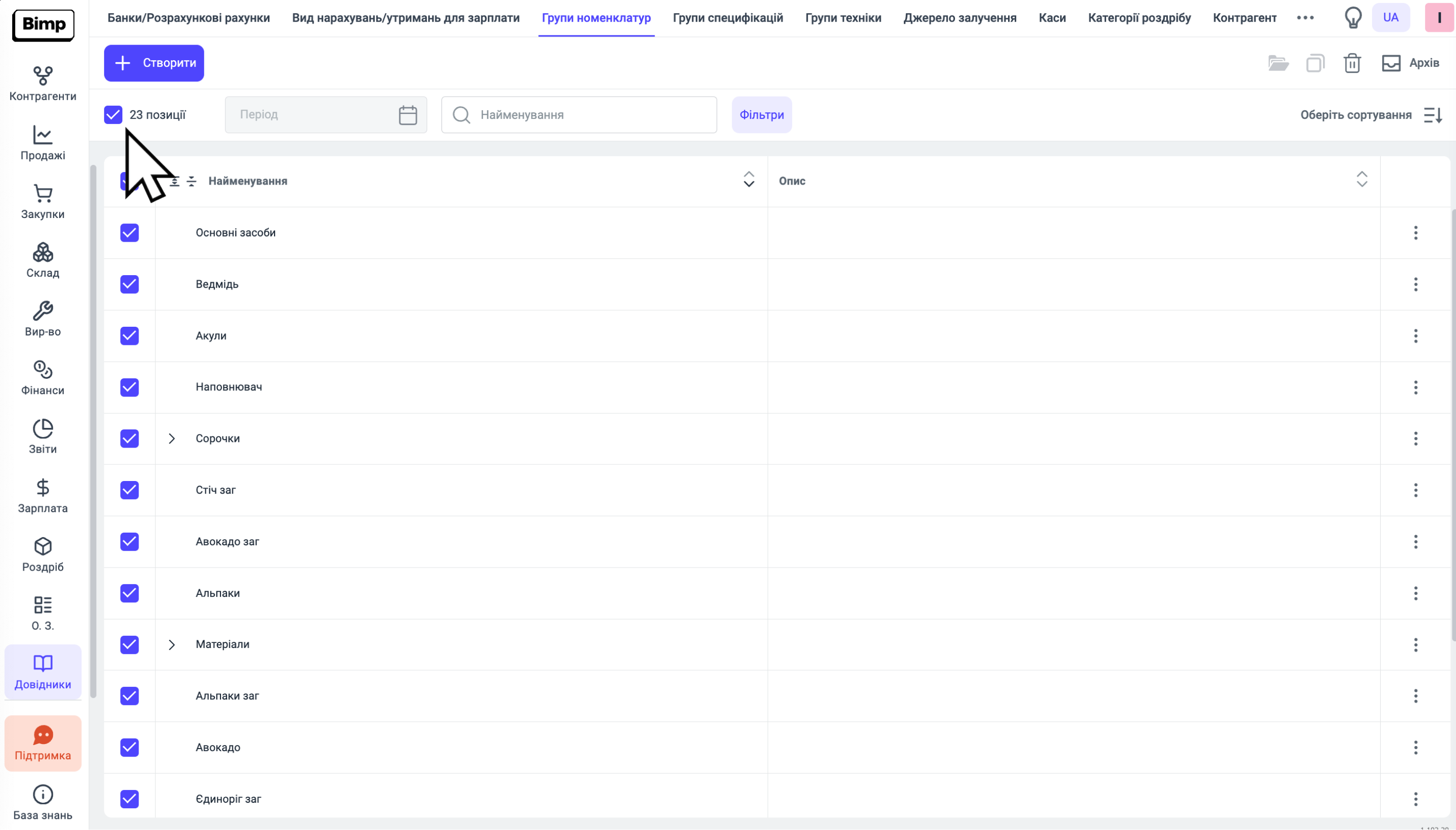Open the Звіти reports section
1456x830 pixels.
(43, 436)
